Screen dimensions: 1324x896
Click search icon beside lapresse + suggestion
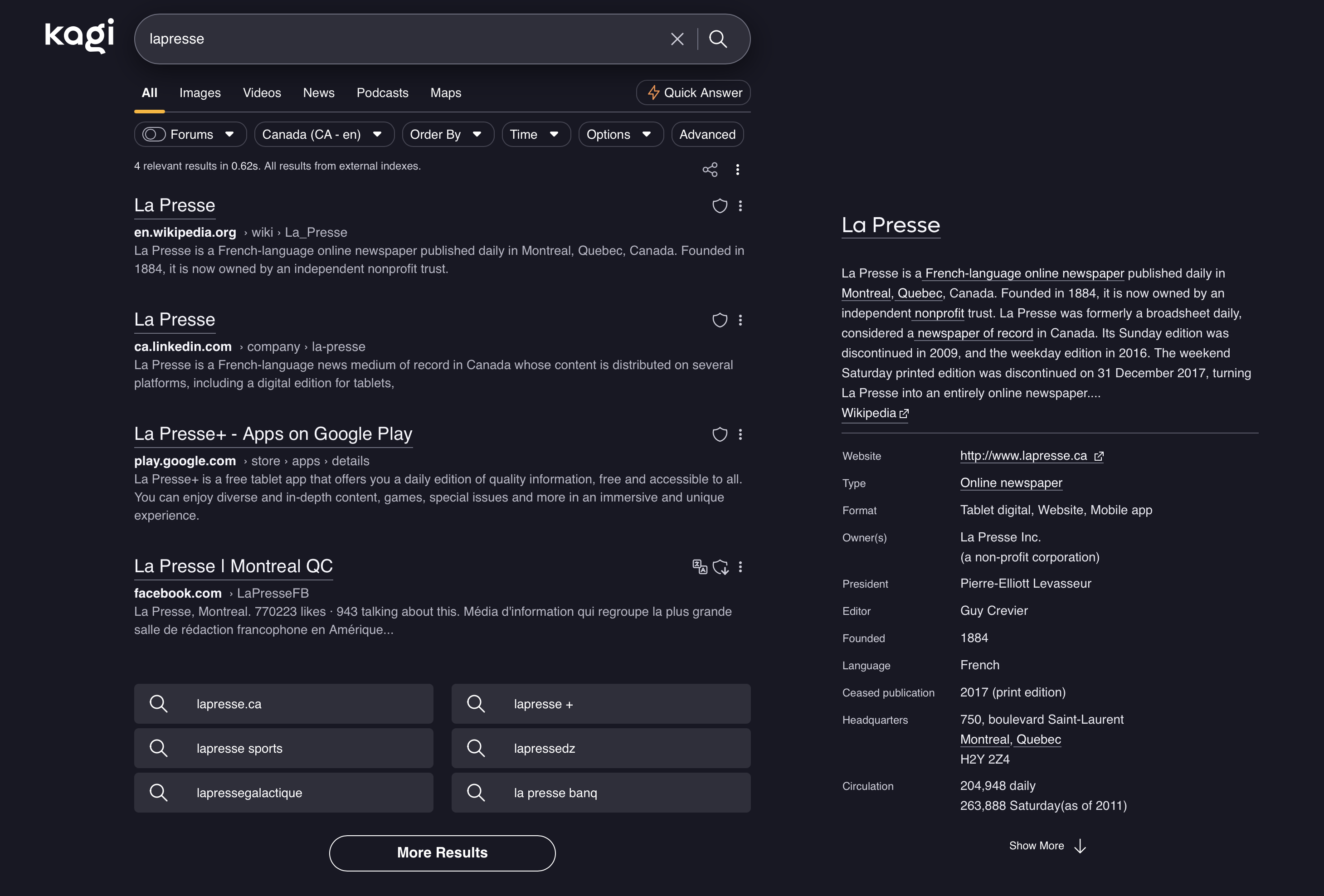click(476, 704)
